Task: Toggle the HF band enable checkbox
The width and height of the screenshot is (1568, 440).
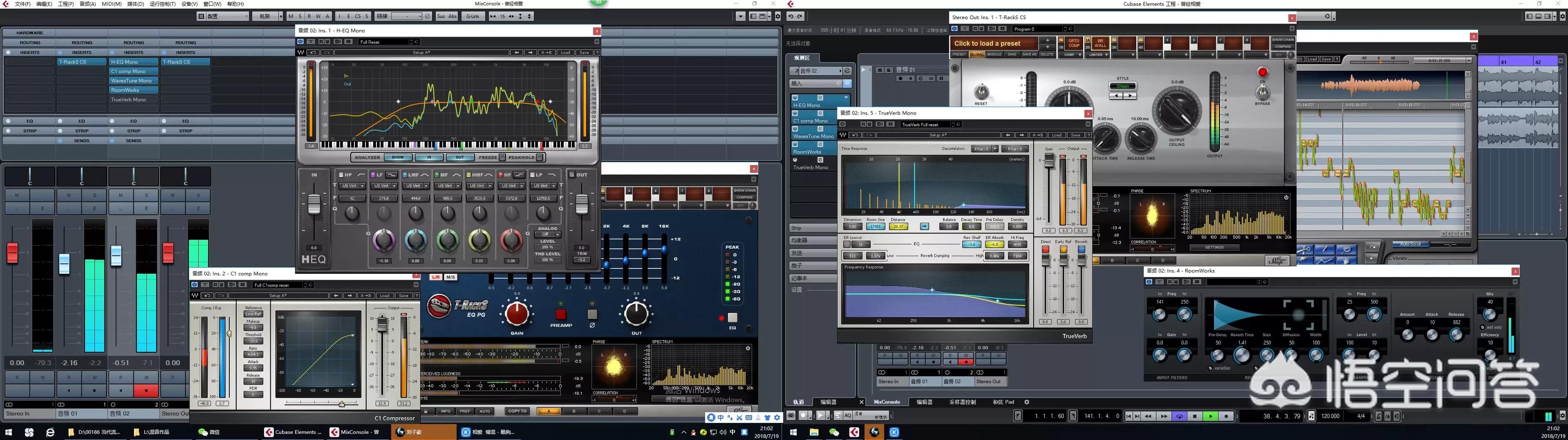Action: coord(500,175)
